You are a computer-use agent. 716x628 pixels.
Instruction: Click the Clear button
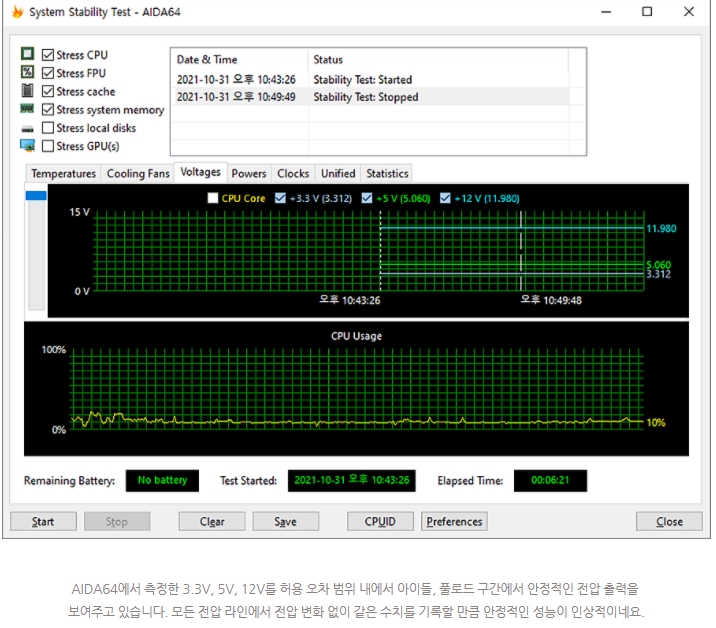tap(212, 521)
